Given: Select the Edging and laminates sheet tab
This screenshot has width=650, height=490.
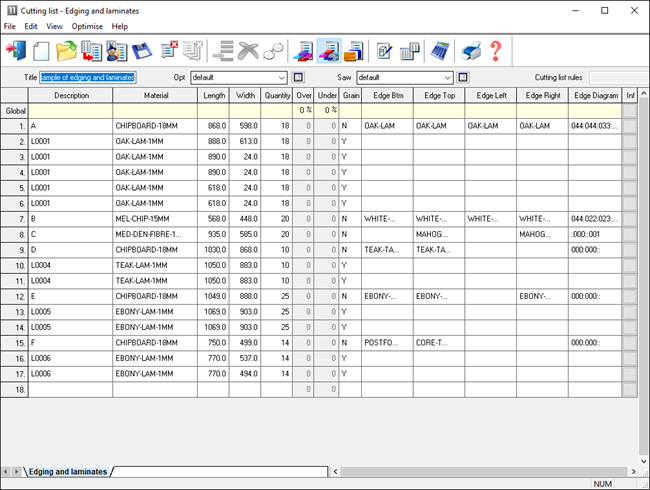Looking at the screenshot, I should (x=68, y=471).
